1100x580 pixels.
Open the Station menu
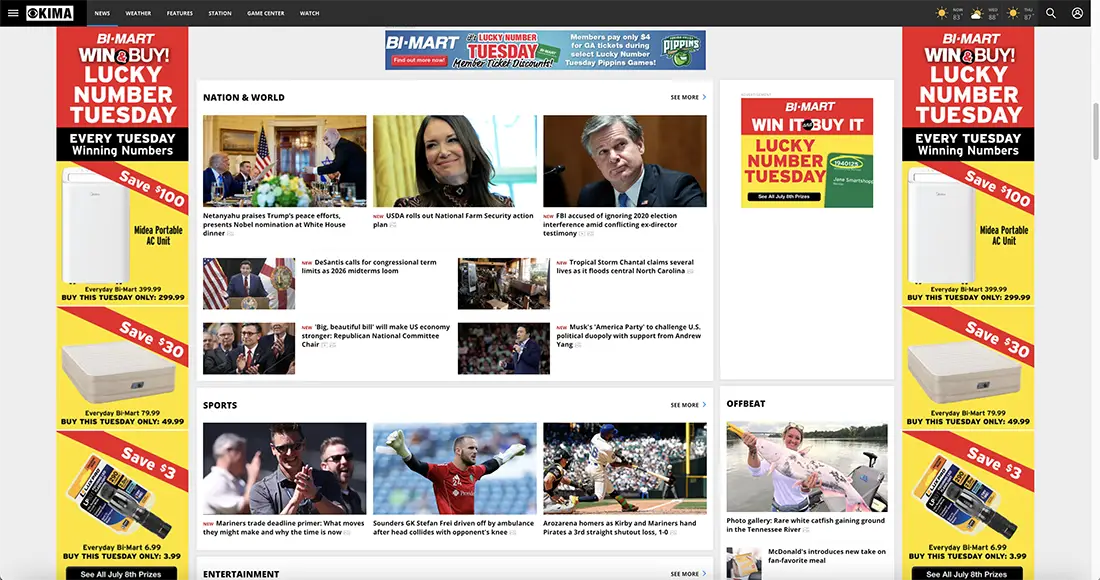tap(220, 13)
